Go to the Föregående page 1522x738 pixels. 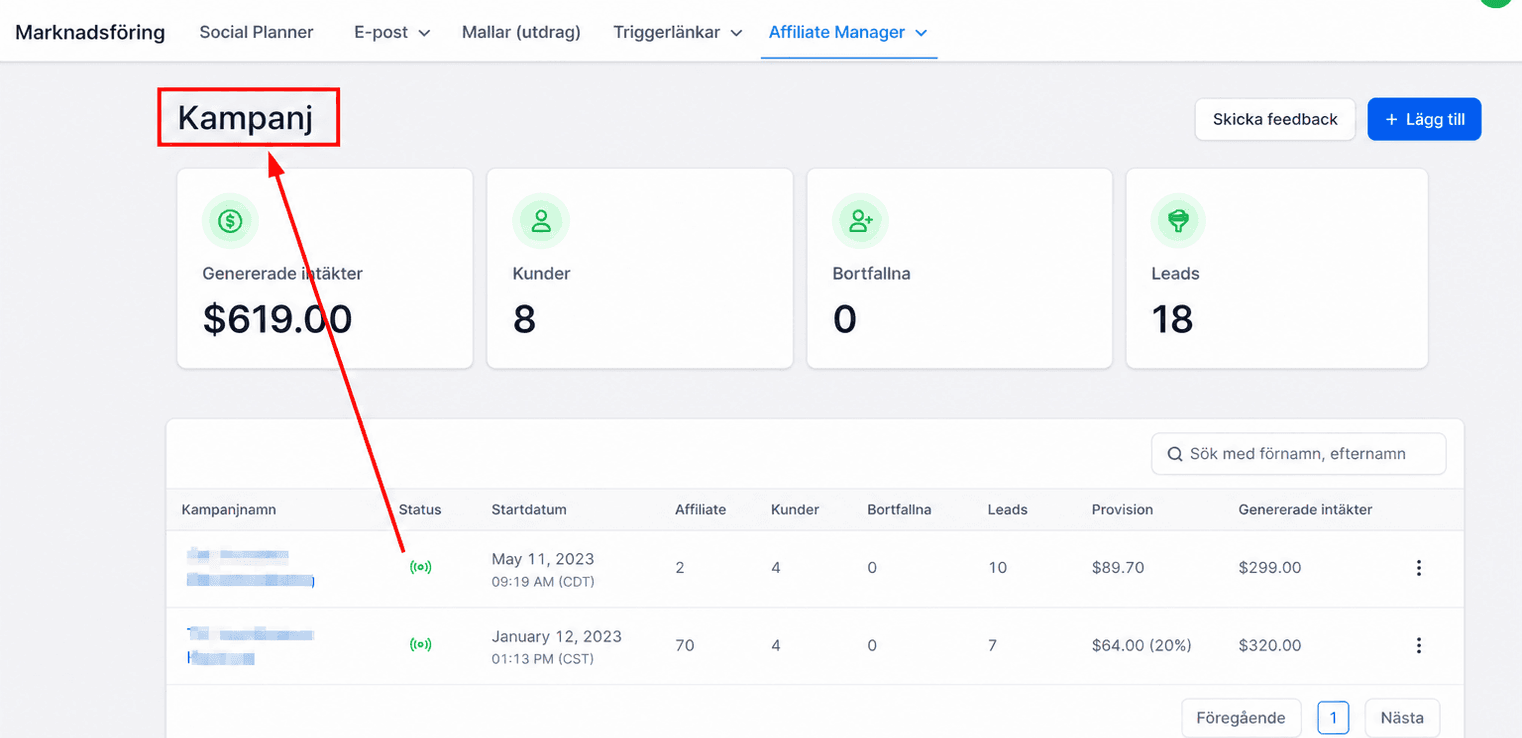coord(1241,718)
